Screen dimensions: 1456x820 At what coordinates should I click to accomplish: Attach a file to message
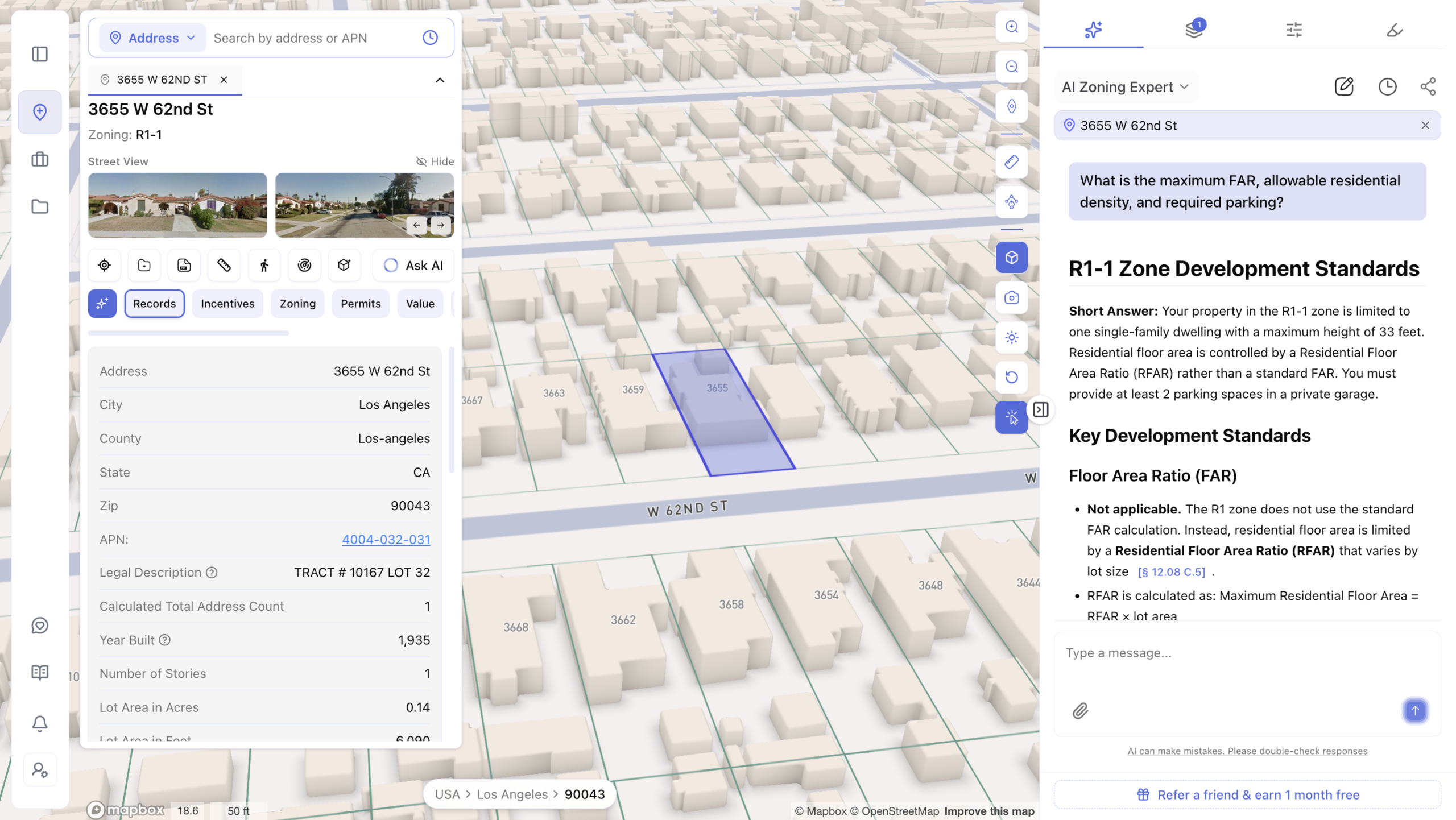(1080, 710)
